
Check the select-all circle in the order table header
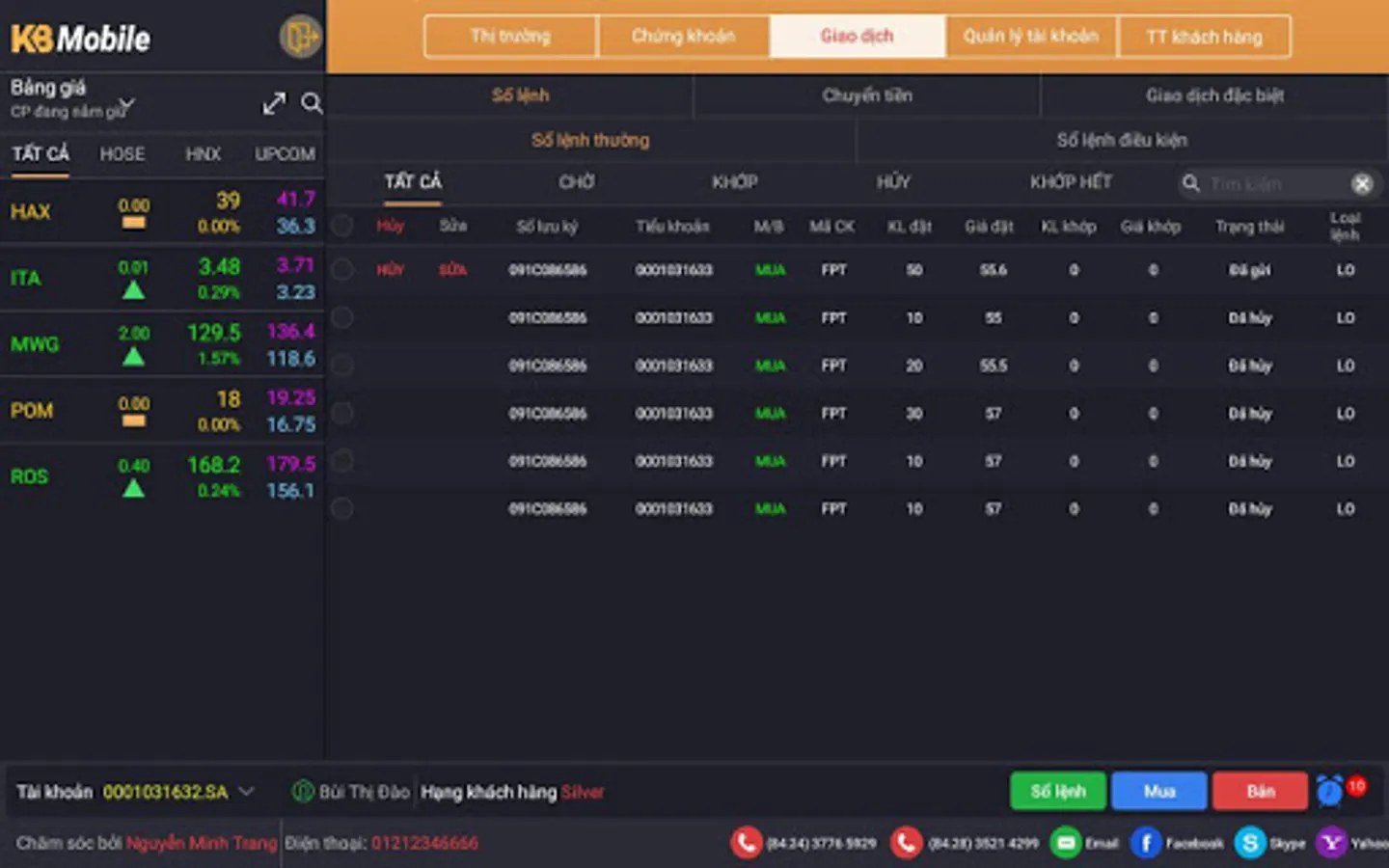point(341,226)
